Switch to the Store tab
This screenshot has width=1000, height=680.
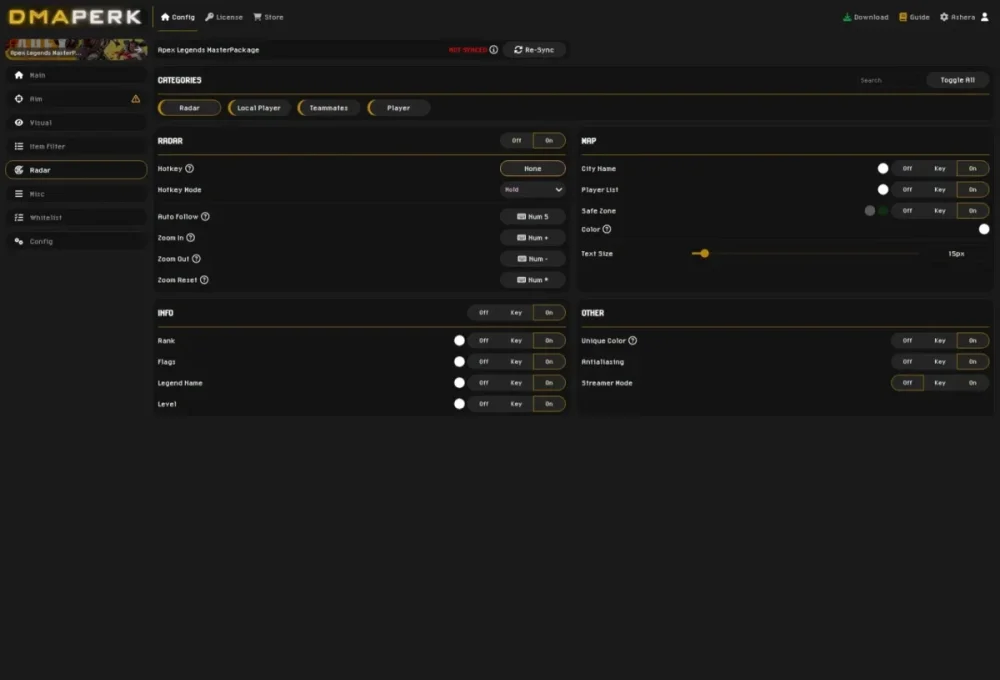(267, 16)
